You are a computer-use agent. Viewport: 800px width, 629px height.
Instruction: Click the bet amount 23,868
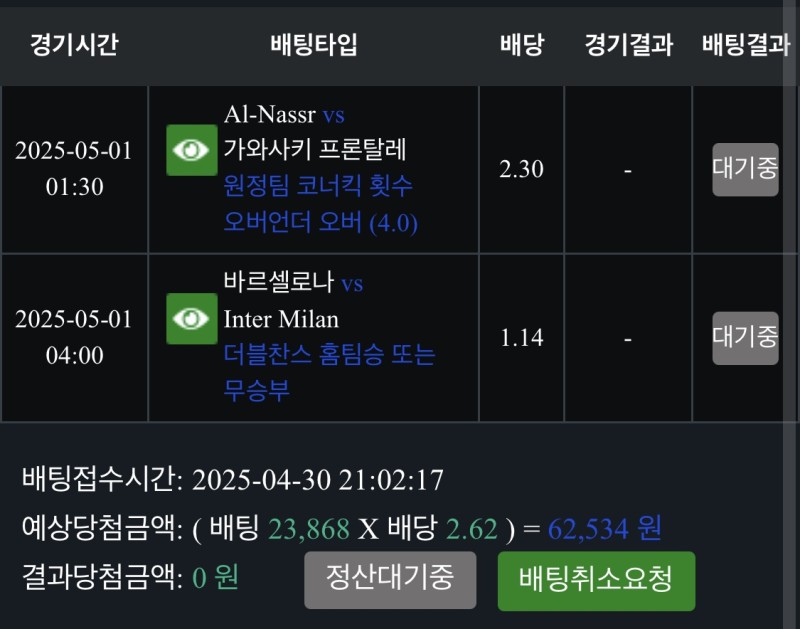308,528
